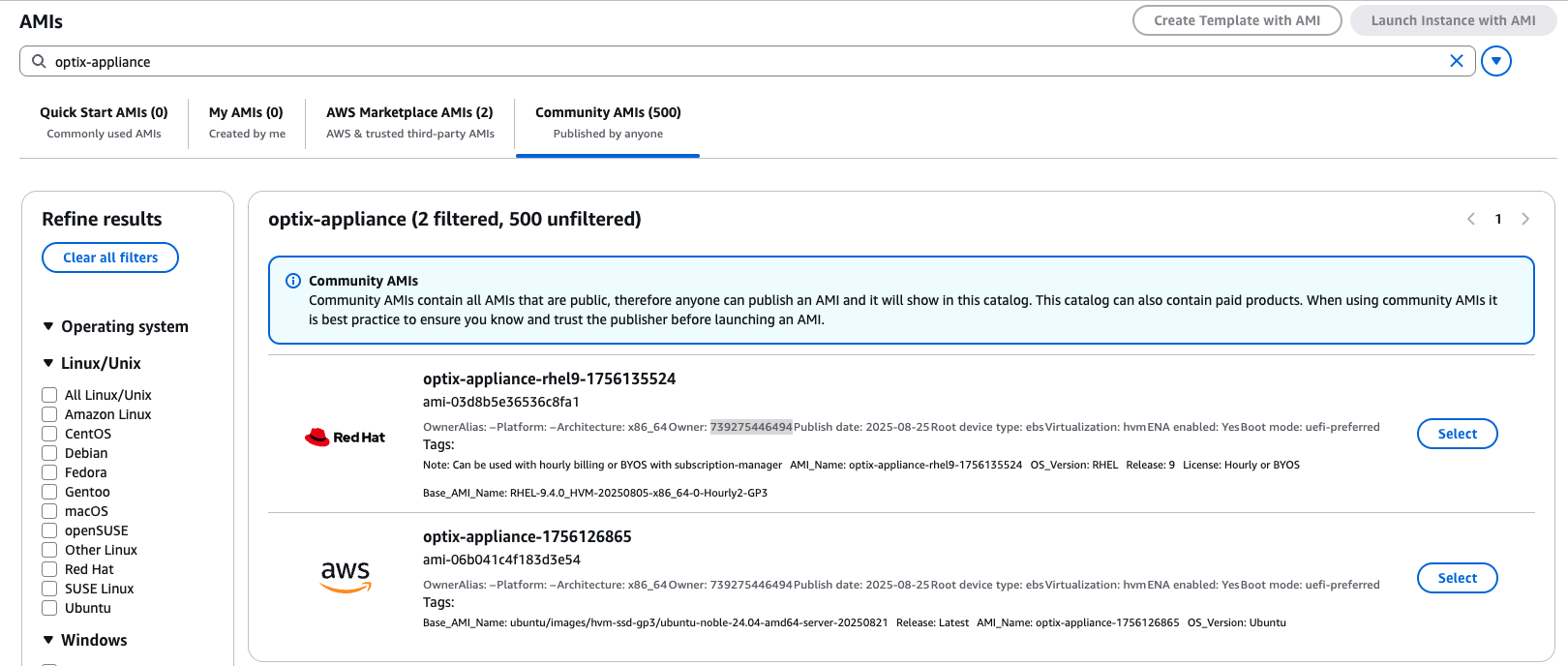
Task: Click the AMIs page heading
Action: [x=42, y=21]
